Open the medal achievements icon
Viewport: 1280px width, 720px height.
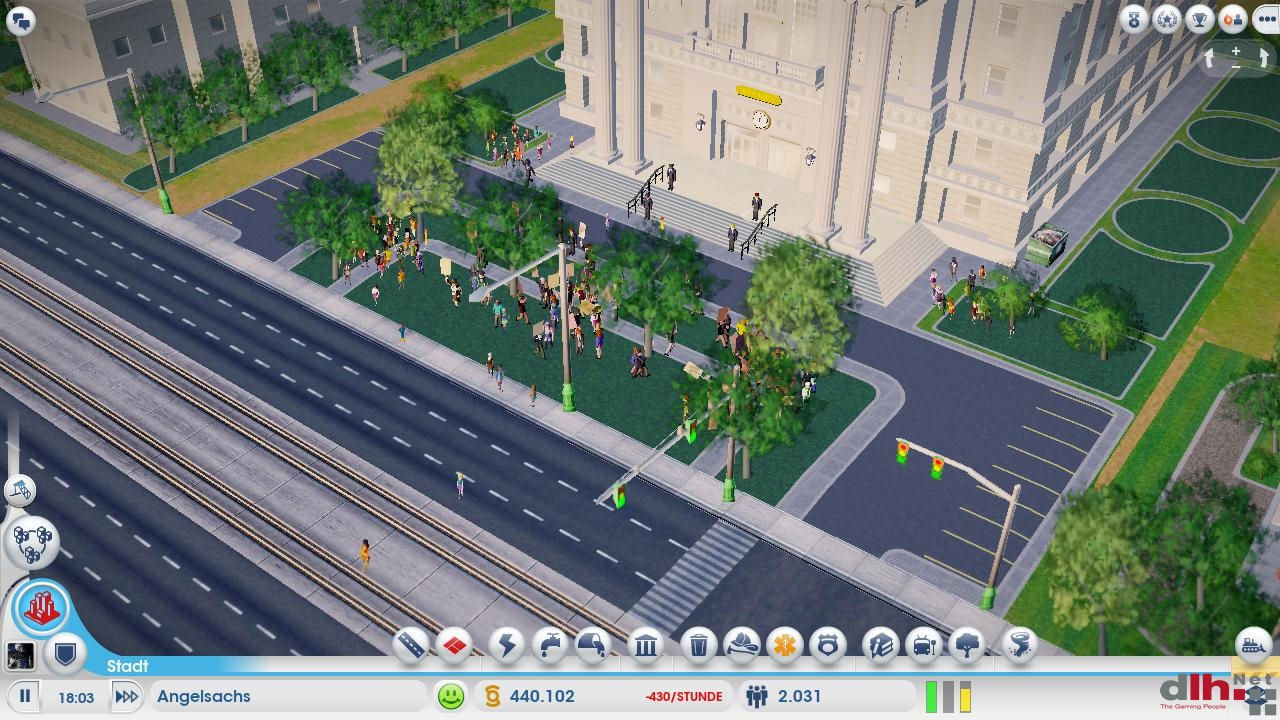[x=1133, y=19]
